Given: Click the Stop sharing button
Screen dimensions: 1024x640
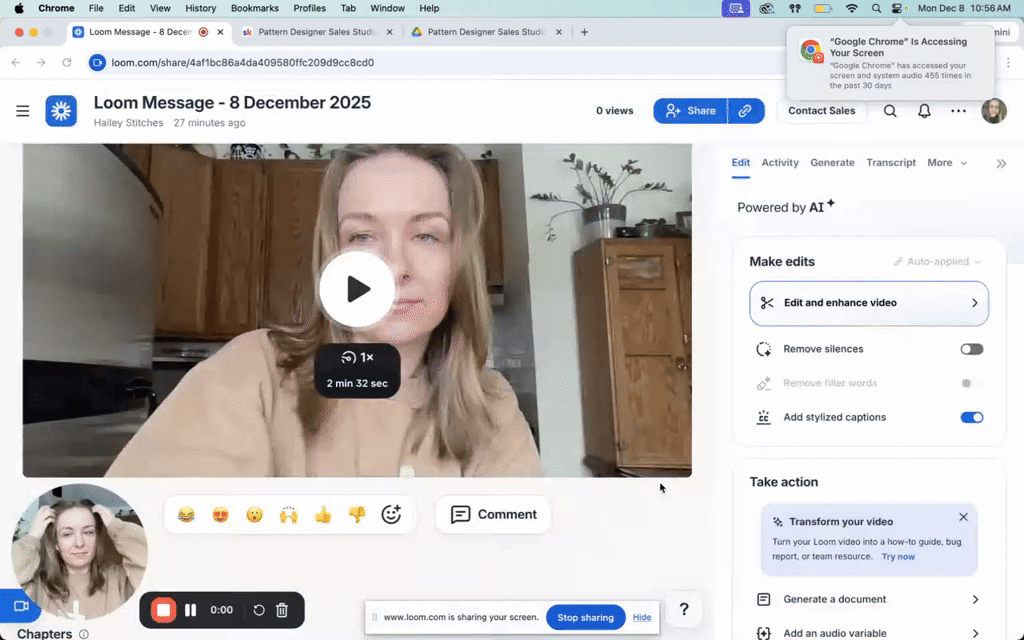Looking at the screenshot, I should (585, 617).
